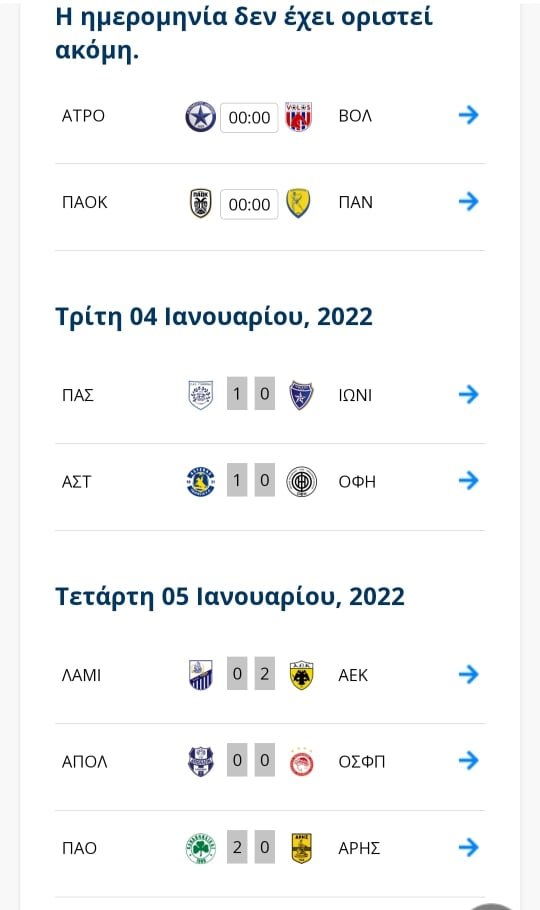Screen dimensions: 540x910
Task: Open ΑΠΟΛ vs ΟΣΦΠ match arrow
Action: coord(469,760)
